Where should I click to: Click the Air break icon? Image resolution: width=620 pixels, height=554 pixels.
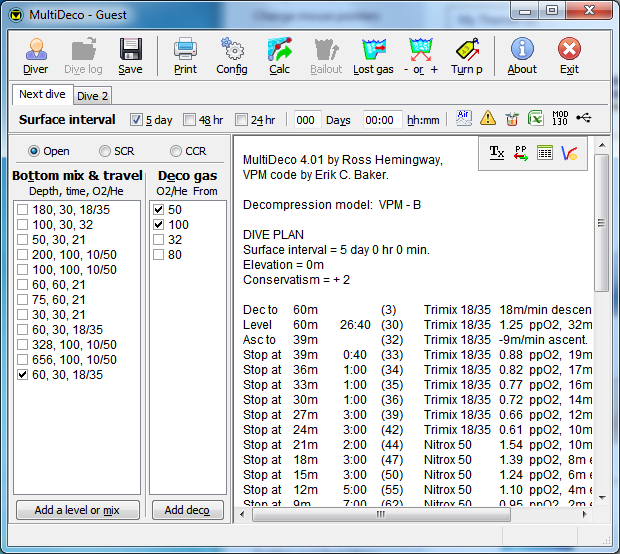[463, 118]
